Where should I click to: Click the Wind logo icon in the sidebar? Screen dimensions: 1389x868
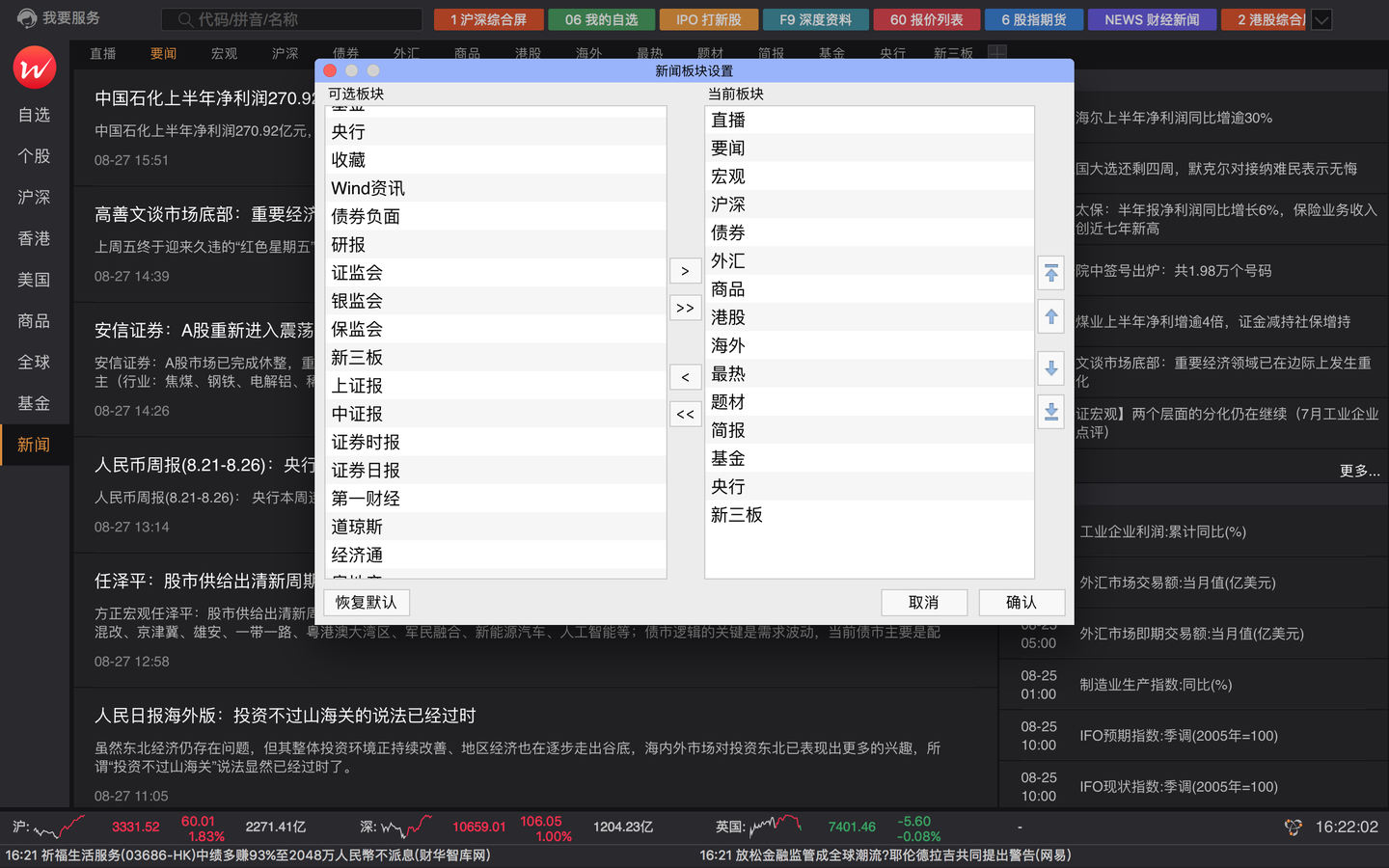tap(35, 68)
